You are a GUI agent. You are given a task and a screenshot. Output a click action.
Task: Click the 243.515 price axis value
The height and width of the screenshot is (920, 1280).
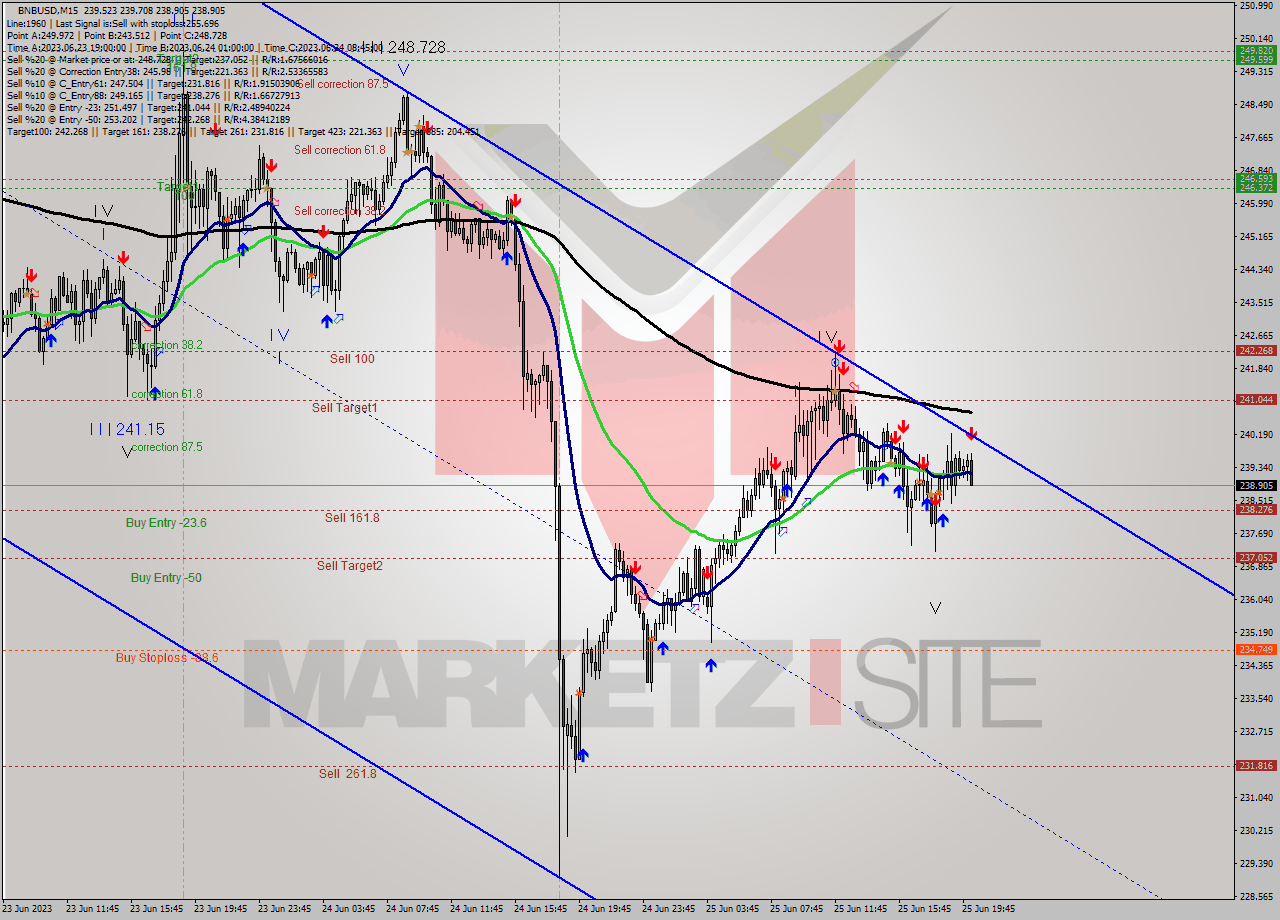tap(1256, 302)
